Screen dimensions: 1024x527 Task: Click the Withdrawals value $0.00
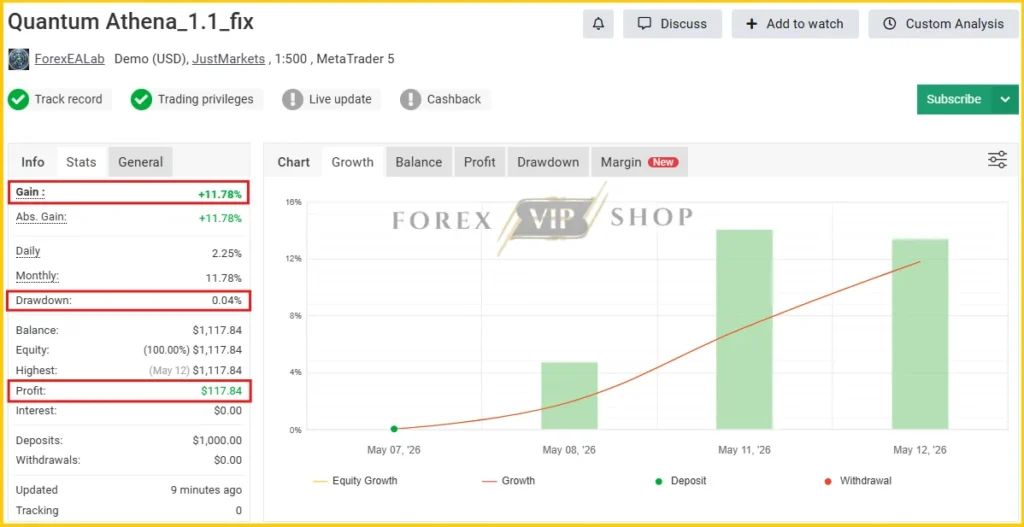(x=227, y=460)
